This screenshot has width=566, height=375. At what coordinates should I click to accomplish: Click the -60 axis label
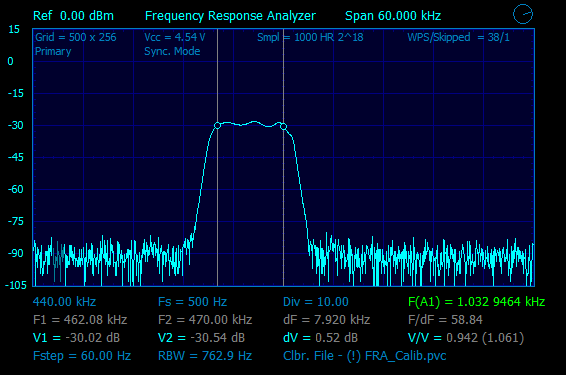click(x=16, y=189)
